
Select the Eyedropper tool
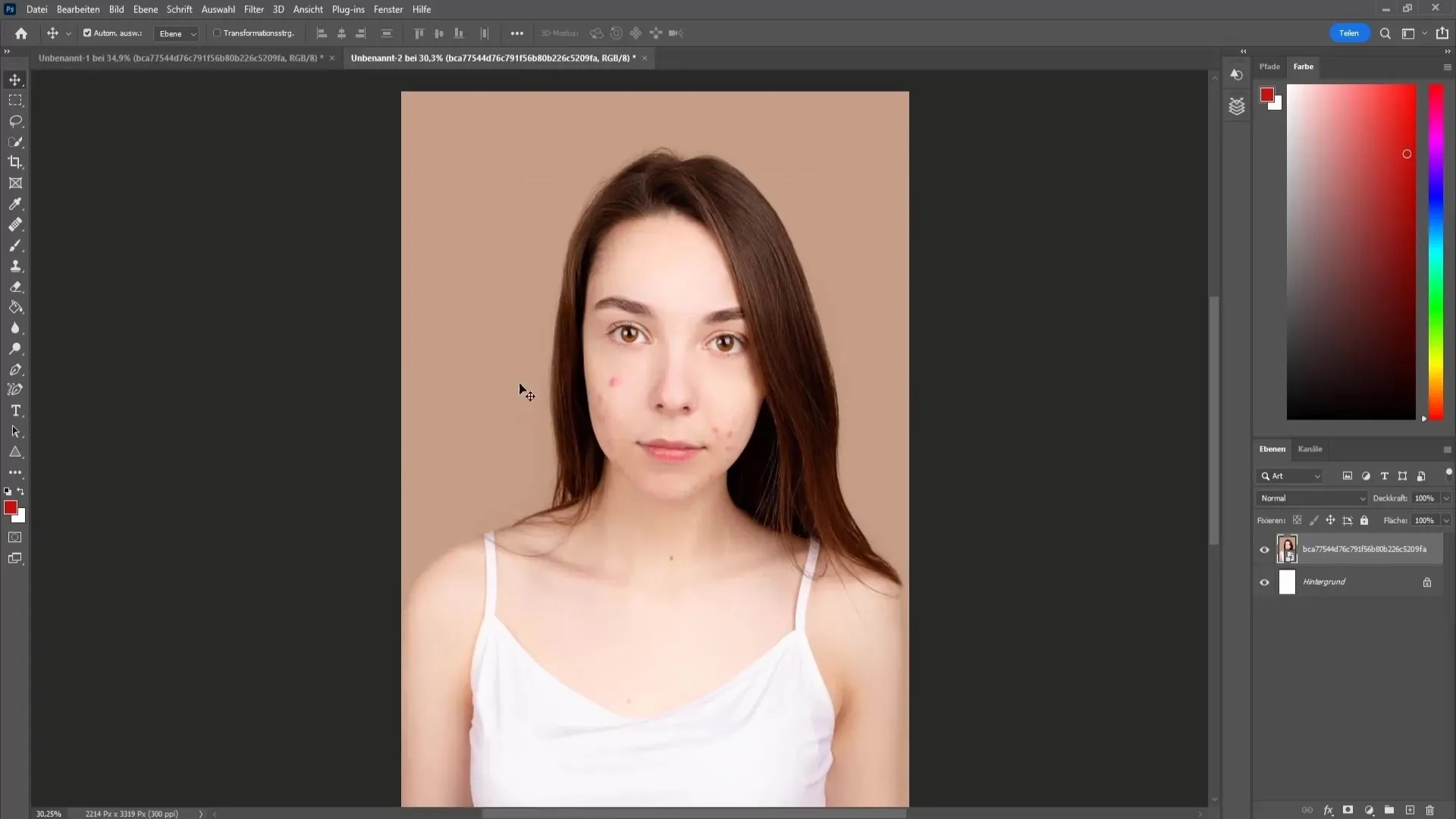14,203
